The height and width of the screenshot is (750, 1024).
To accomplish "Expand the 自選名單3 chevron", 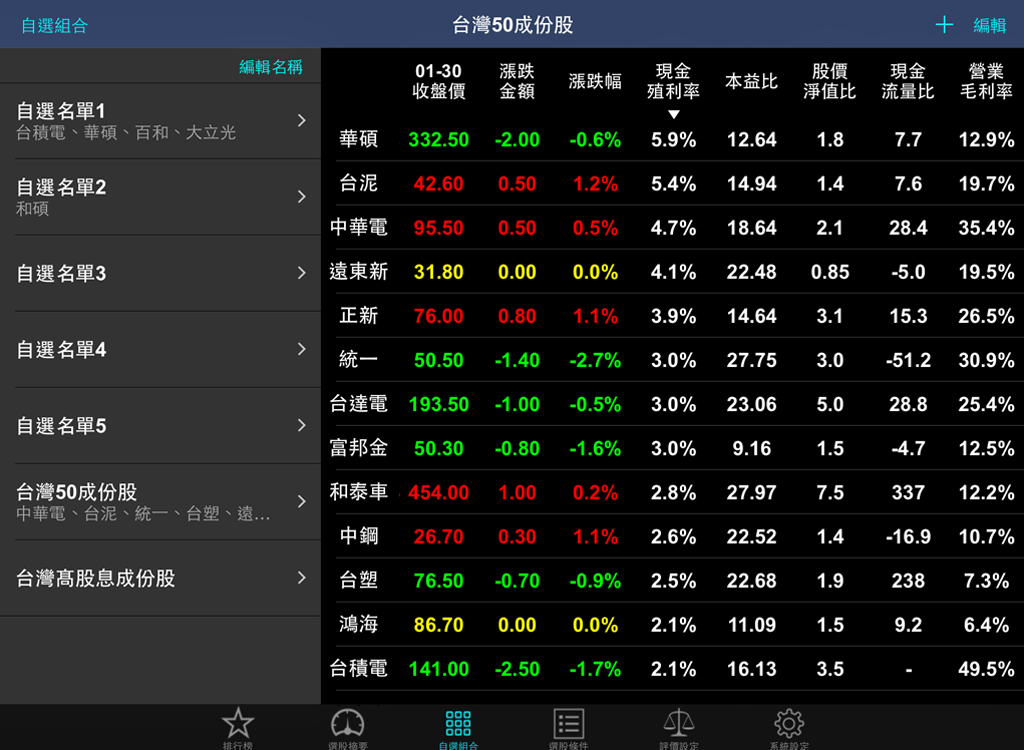I will click(302, 272).
